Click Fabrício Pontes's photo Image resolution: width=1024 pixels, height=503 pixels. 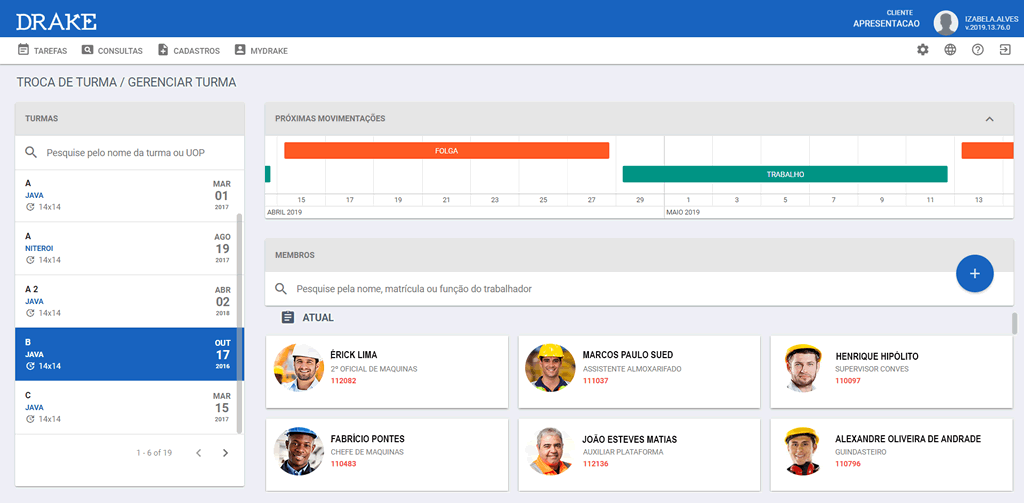(298, 451)
